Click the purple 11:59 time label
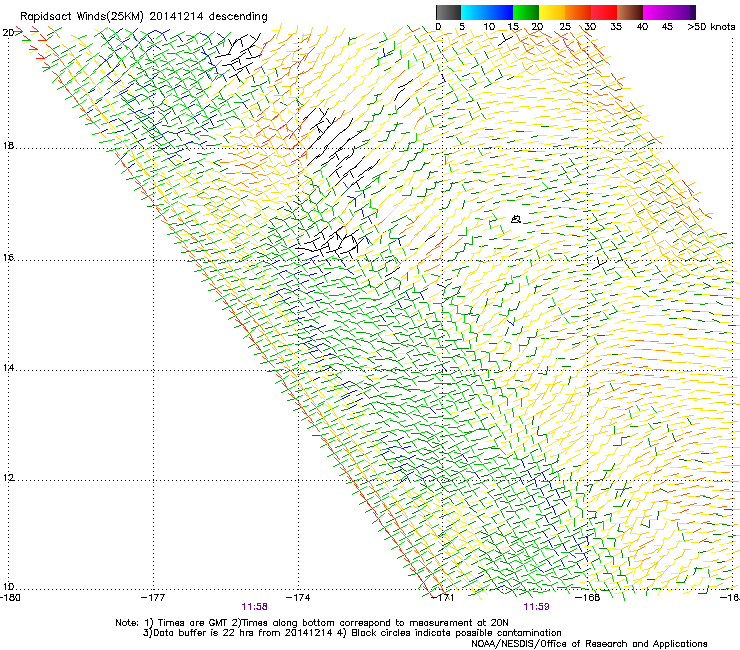The width and height of the screenshot is (740, 650). [x=536, y=607]
